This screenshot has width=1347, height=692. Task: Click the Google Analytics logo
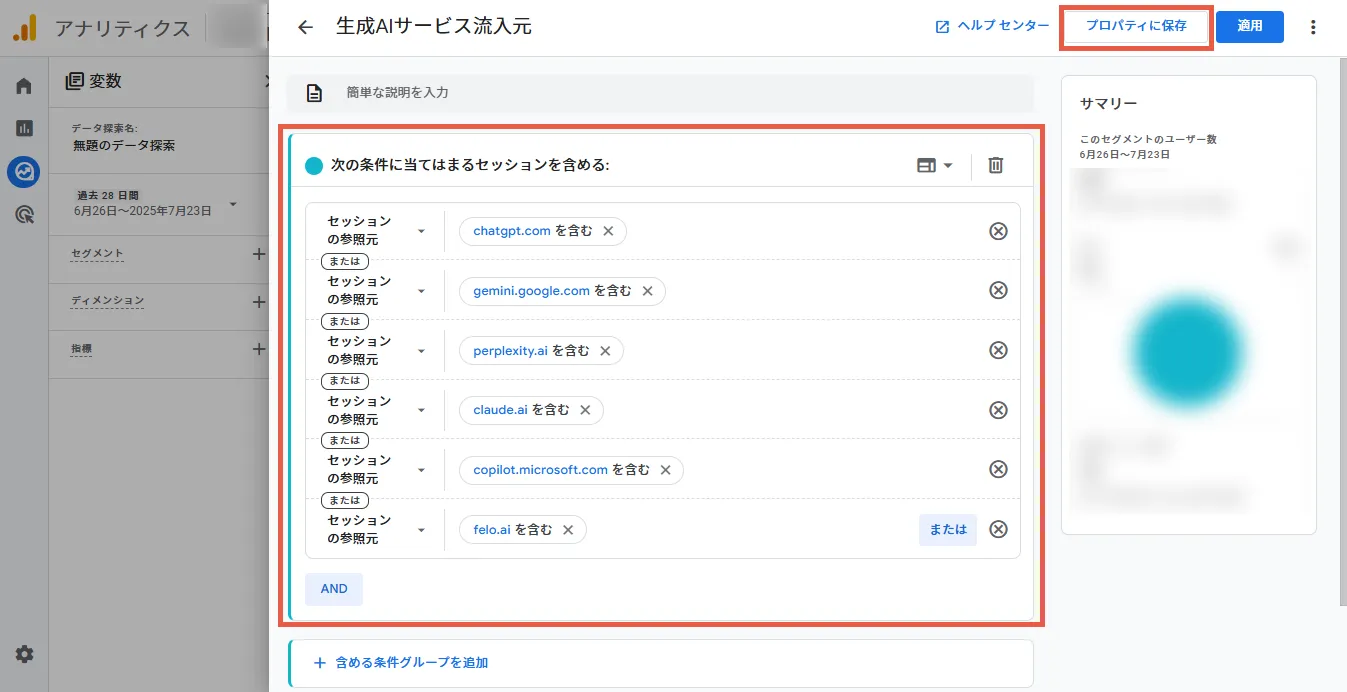tap(25, 28)
